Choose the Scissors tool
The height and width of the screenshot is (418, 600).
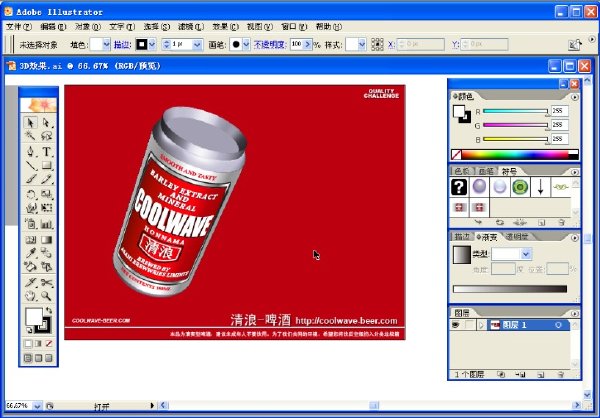click(x=46, y=283)
